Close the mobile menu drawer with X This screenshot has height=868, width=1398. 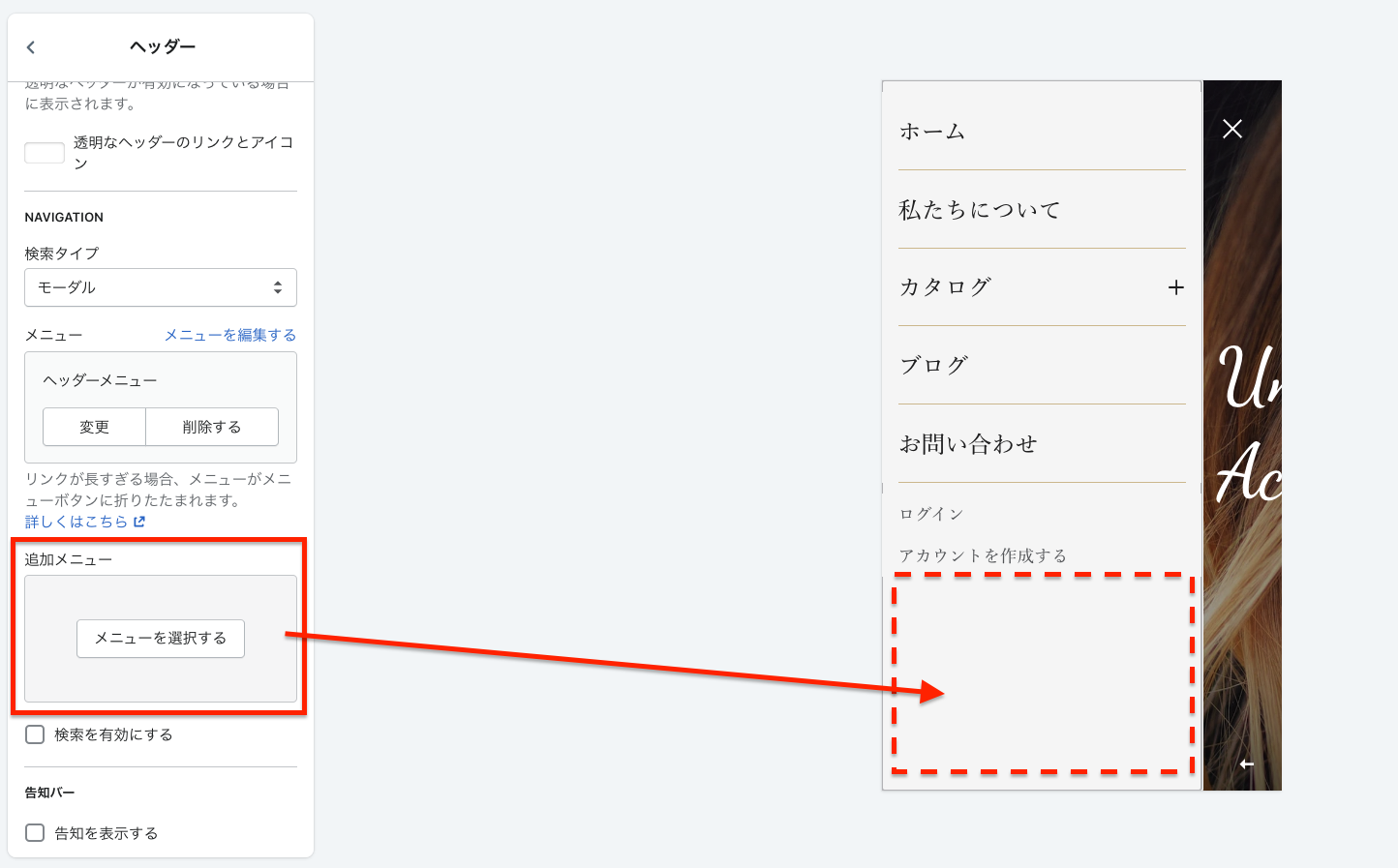1231,129
